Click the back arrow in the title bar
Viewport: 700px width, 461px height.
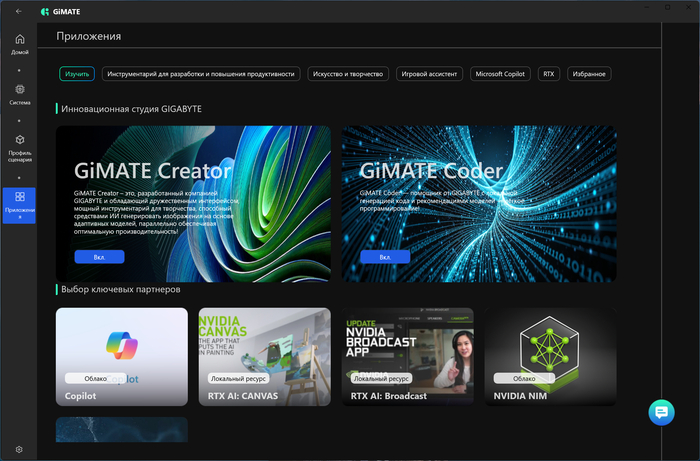point(19,11)
